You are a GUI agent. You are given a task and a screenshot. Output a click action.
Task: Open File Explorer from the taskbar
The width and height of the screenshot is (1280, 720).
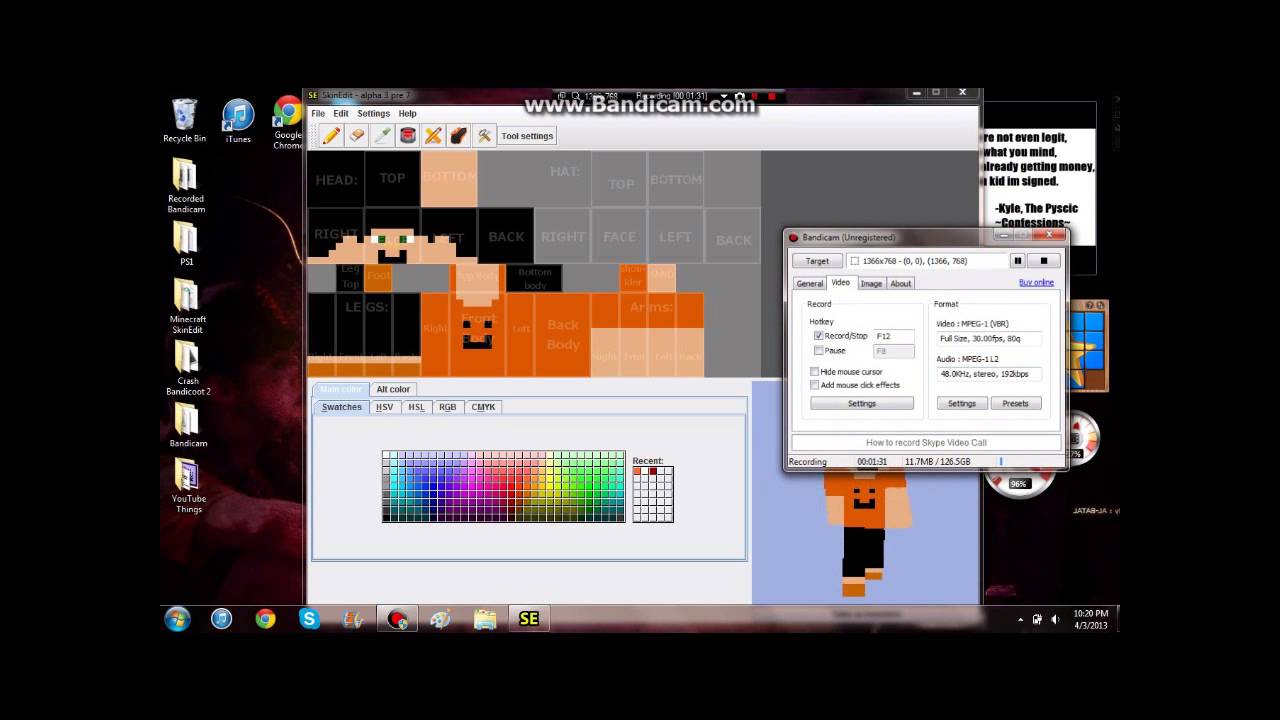tap(485, 619)
